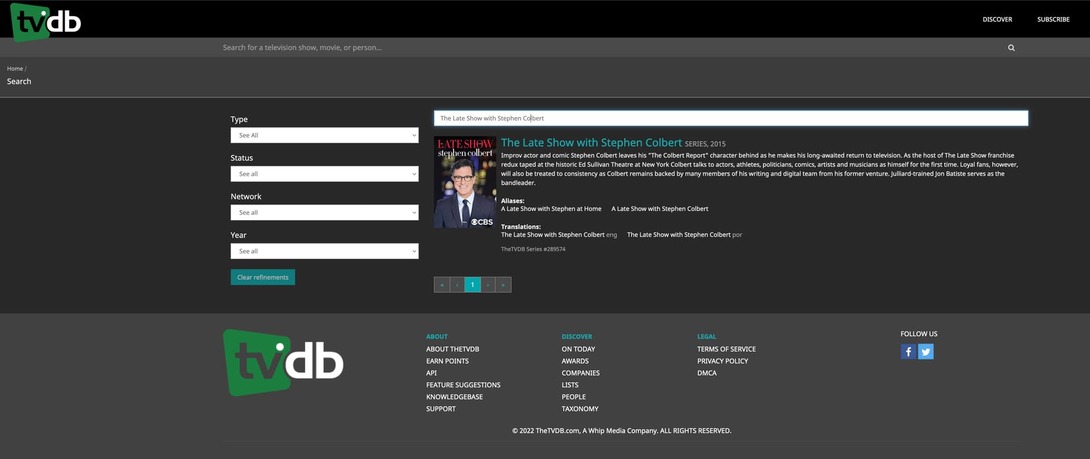The height and width of the screenshot is (459, 1090).
Task: Click the large TVDB footer logo
Action: click(x=283, y=362)
